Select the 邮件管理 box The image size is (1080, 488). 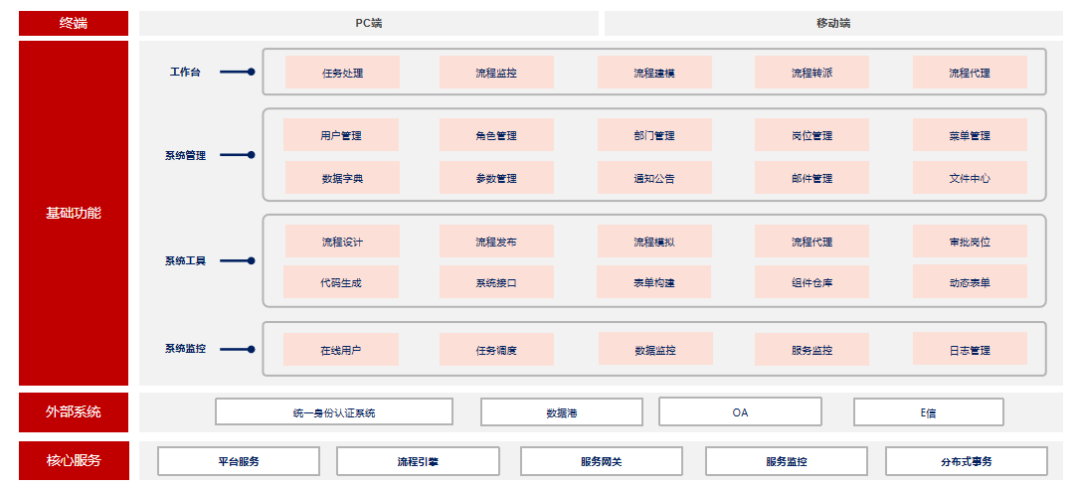coord(812,178)
